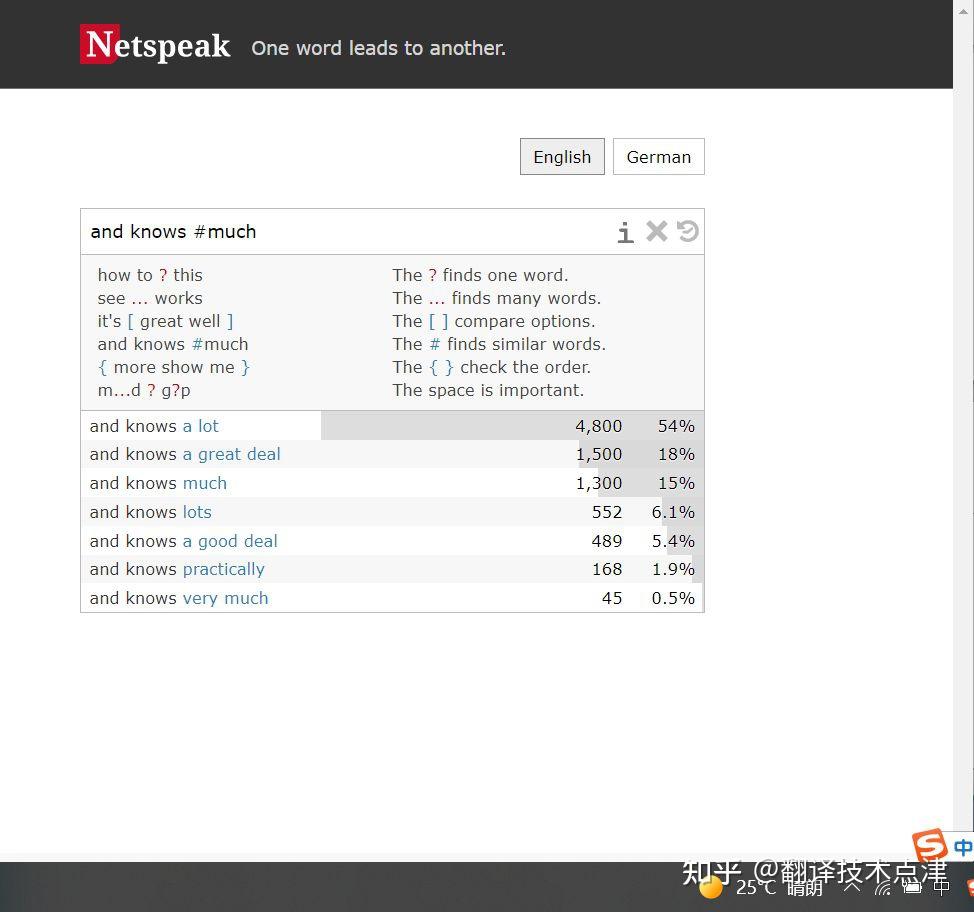Click the Netspeak logo
Viewport: 974px width, 912px height.
click(x=155, y=44)
